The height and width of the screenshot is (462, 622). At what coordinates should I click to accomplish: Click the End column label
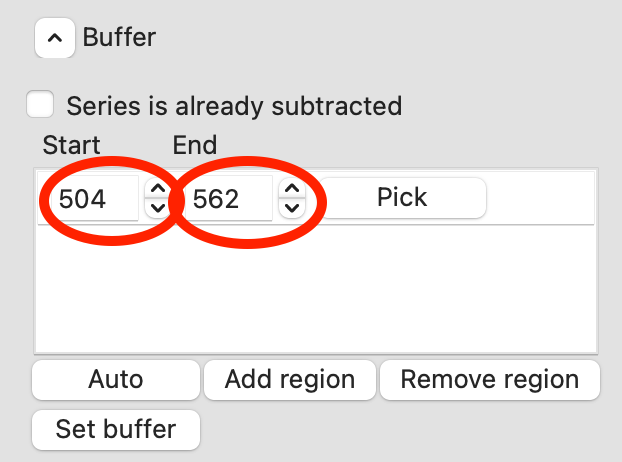[x=195, y=145]
